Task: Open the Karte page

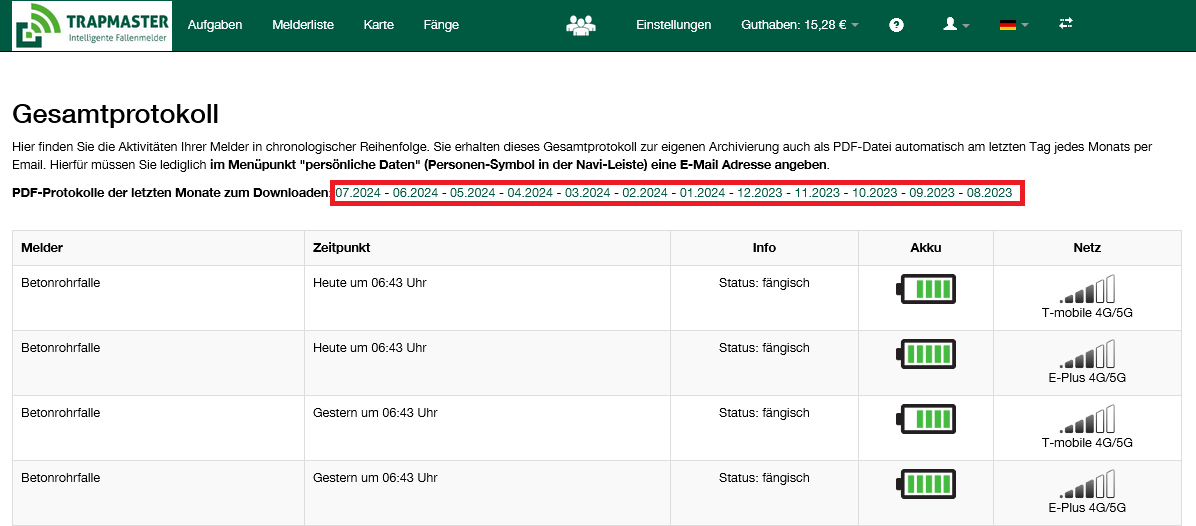Action: pyautogui.click(x=379, y=25)
